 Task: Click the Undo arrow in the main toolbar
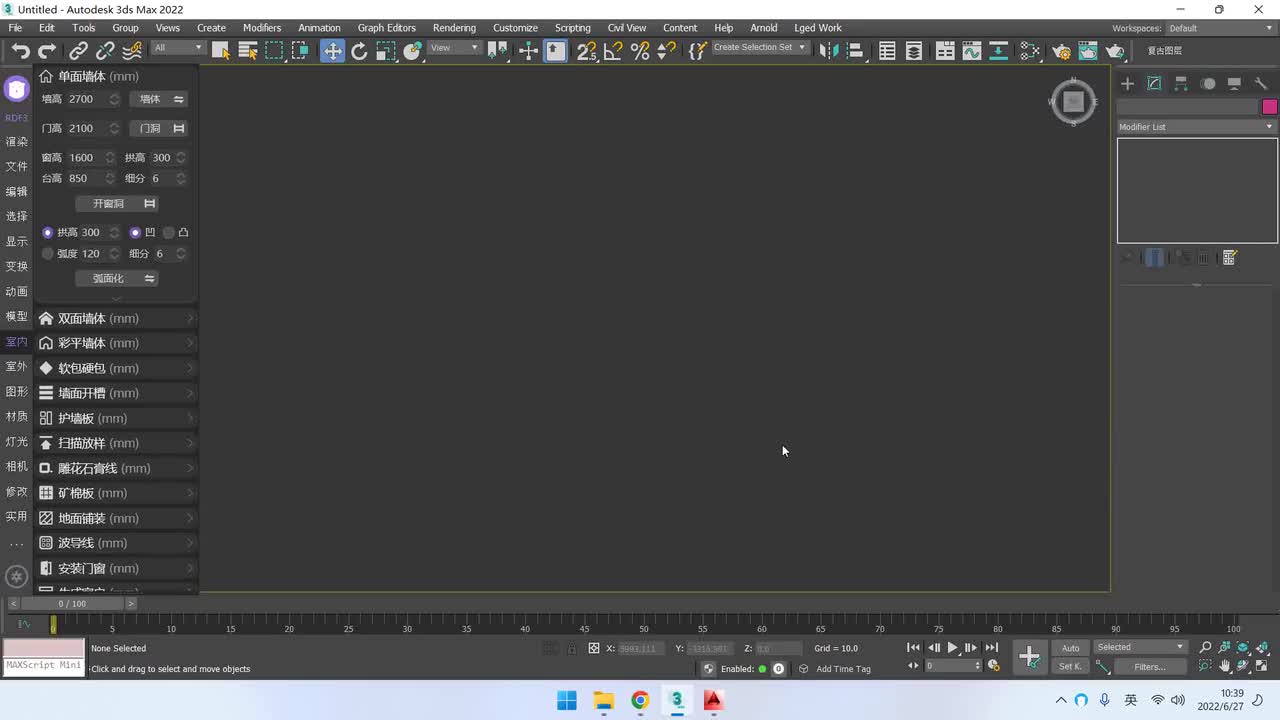tap(20, 51)
